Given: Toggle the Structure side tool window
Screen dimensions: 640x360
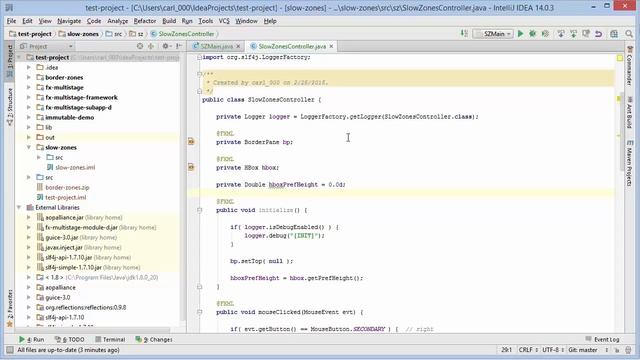Looking at the screenshot, I should click(x=10, y=106).
